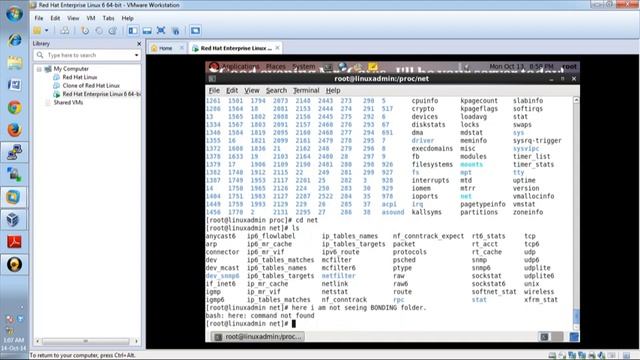Select Red Hat Linux VM entry
This screenshot has width=640, height=360.
80,77
